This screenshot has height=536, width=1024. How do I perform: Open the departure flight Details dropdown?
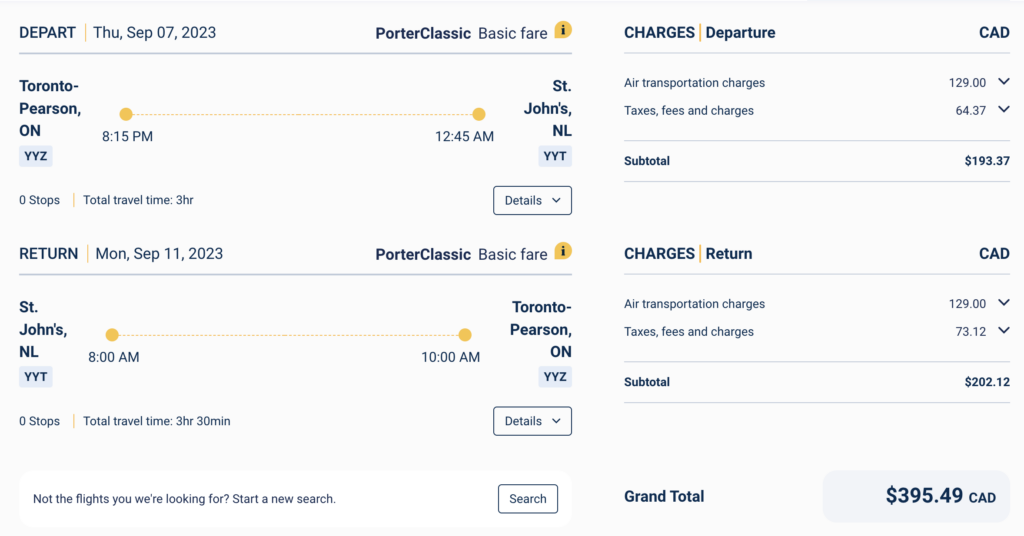coord(532,200)
